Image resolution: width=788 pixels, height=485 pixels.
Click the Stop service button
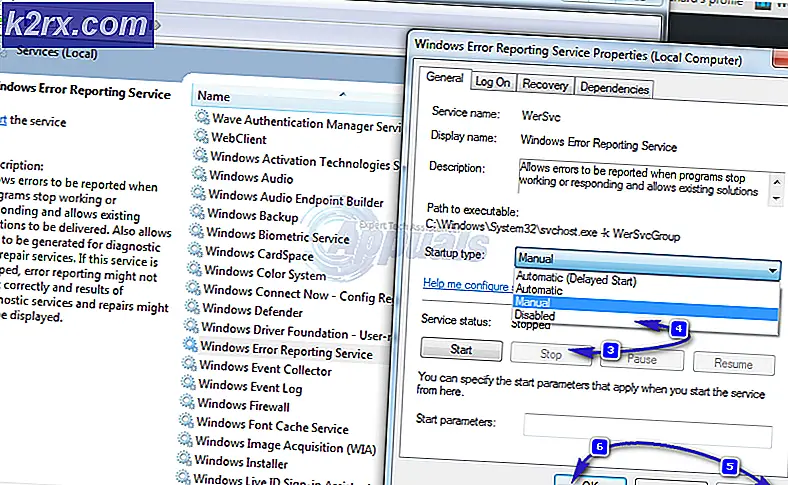(551, 354)
